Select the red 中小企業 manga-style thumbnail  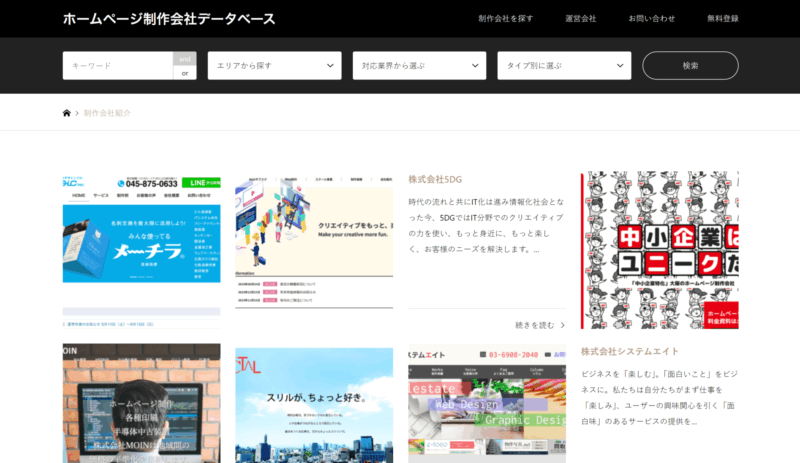click(659, 250)
